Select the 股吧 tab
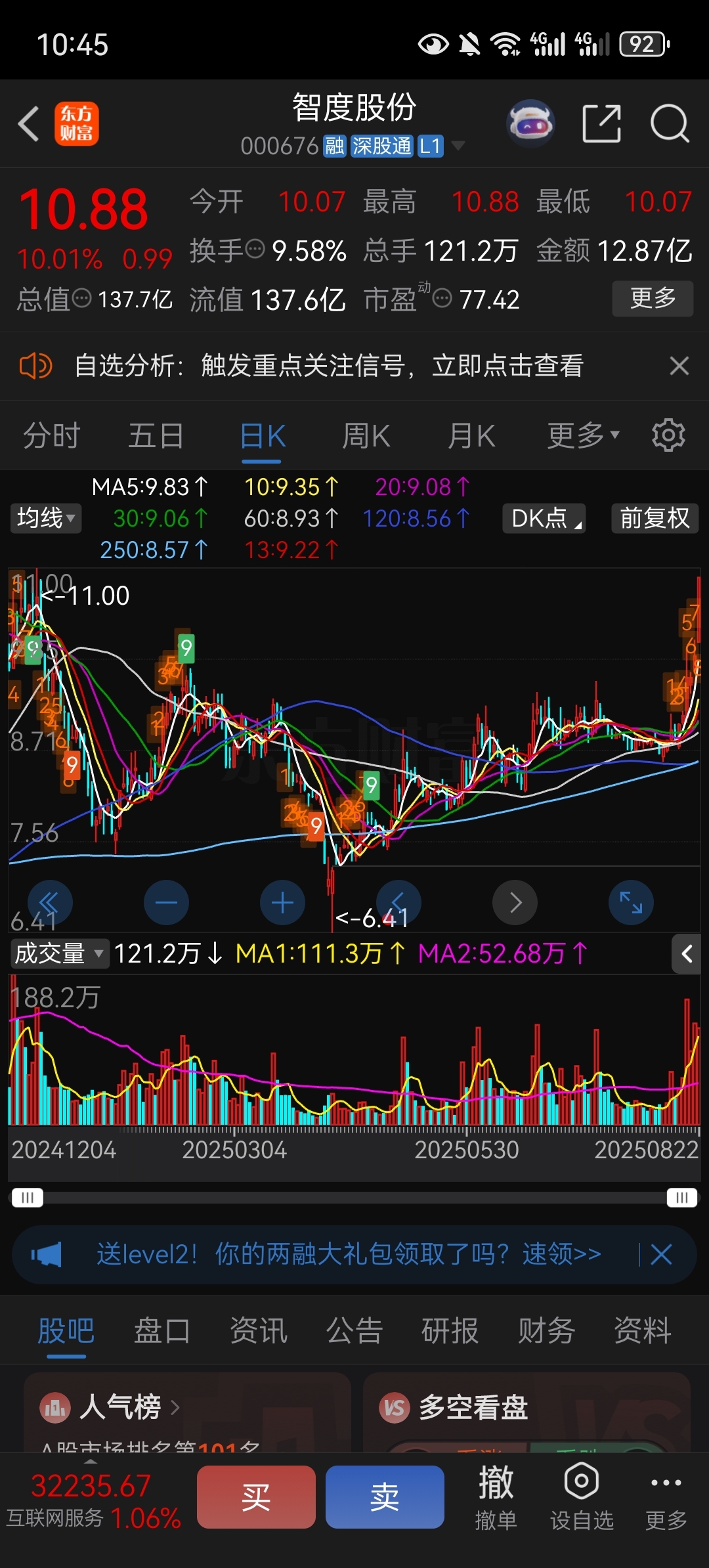This screenshot has width=709, height=1568. pyautogui.click(x=66, y=1332)
